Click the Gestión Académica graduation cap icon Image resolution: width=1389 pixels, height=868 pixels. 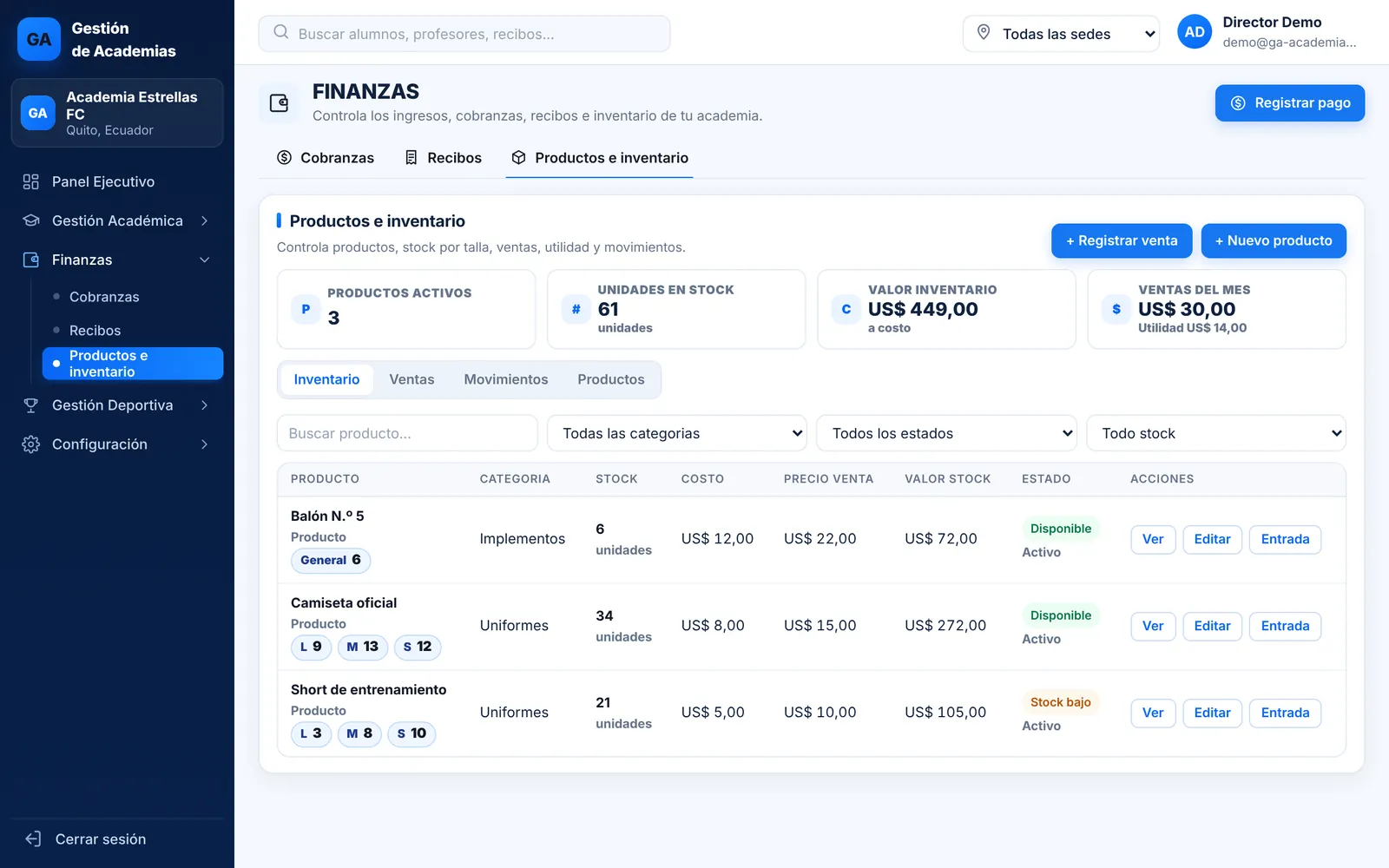[31, 220]
